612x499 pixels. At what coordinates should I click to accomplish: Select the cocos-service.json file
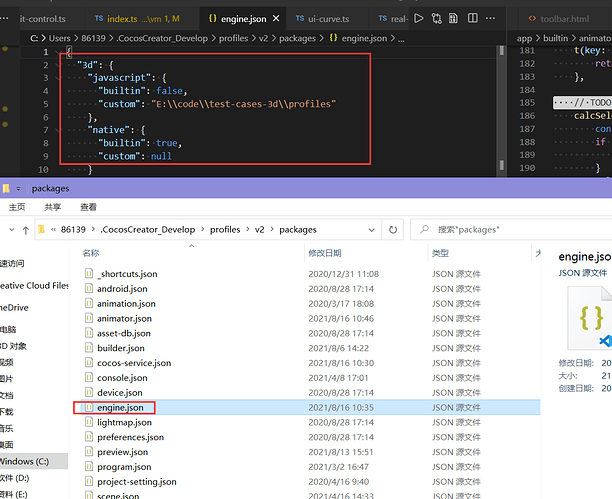point(134,363)
